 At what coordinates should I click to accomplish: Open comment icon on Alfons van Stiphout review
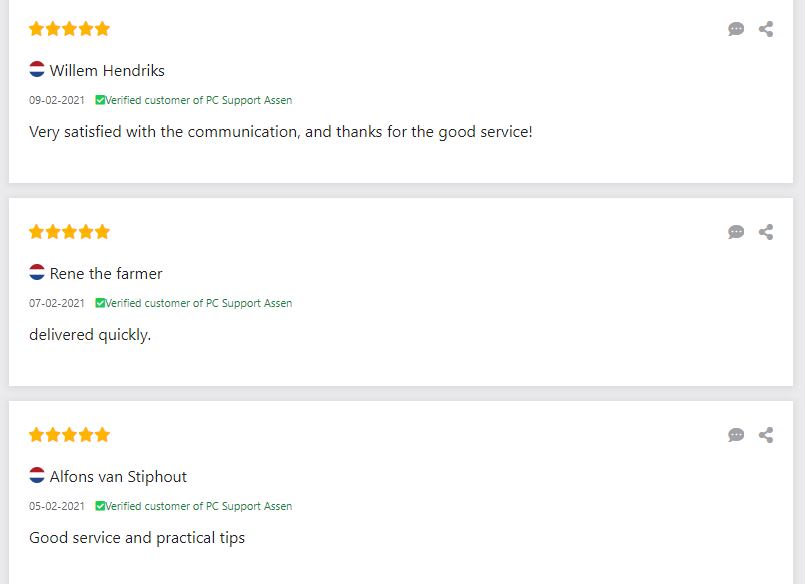point(736,435)
